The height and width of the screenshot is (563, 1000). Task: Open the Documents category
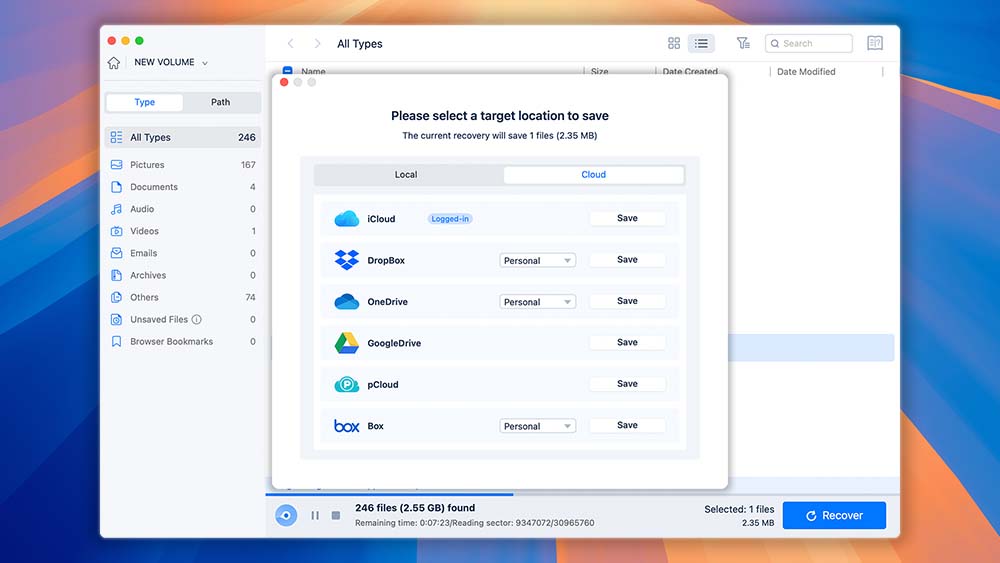[x=182, y=187]
